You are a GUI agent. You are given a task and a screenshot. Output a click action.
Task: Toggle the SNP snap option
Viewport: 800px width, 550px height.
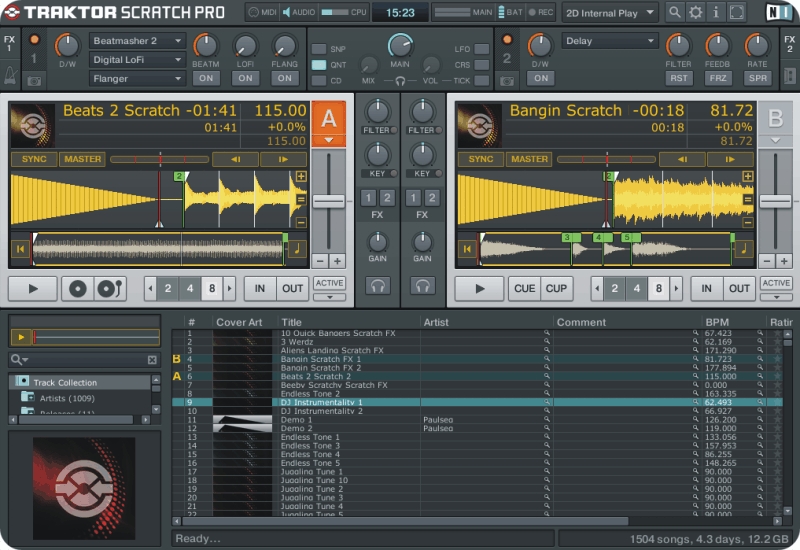point(319,49)
